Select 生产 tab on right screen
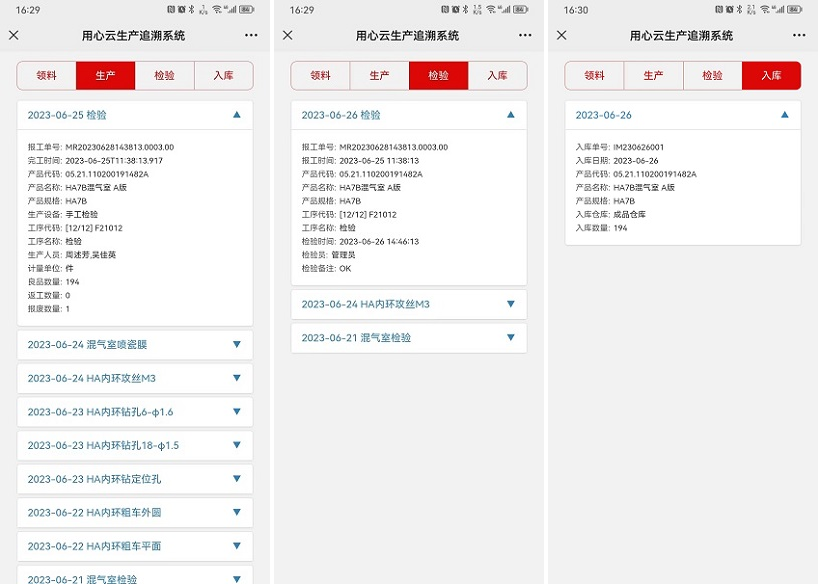This screenshot has height=586, width=821. 653,75
